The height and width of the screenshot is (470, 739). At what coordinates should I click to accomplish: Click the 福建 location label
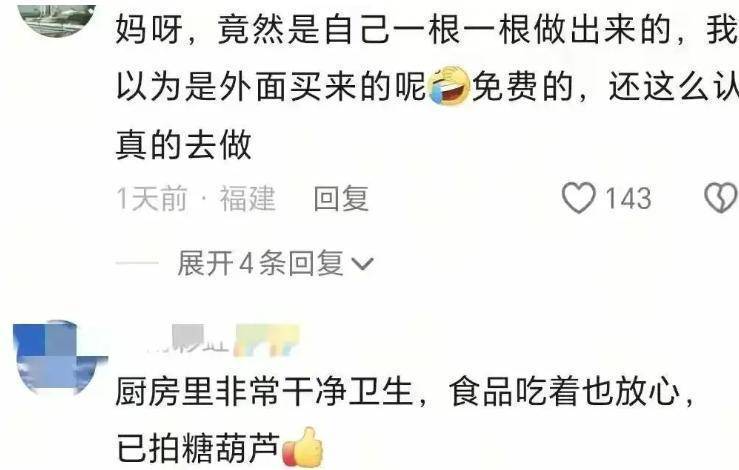247,198
